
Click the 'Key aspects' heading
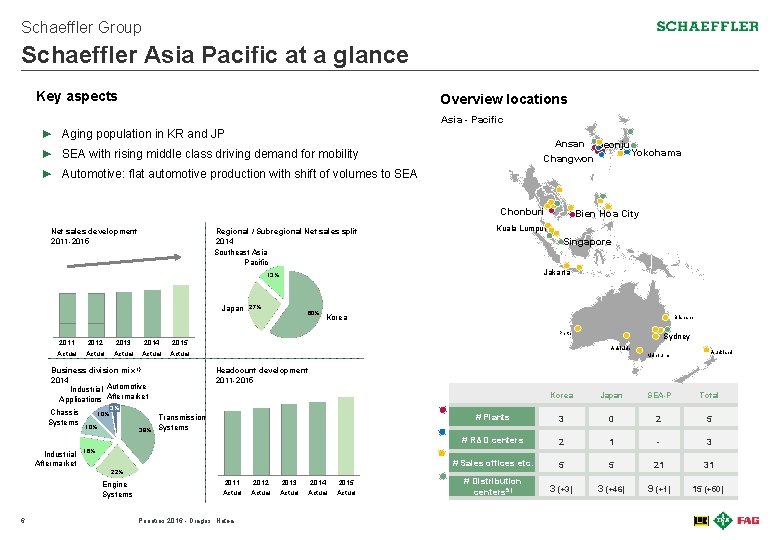[77, 96]
